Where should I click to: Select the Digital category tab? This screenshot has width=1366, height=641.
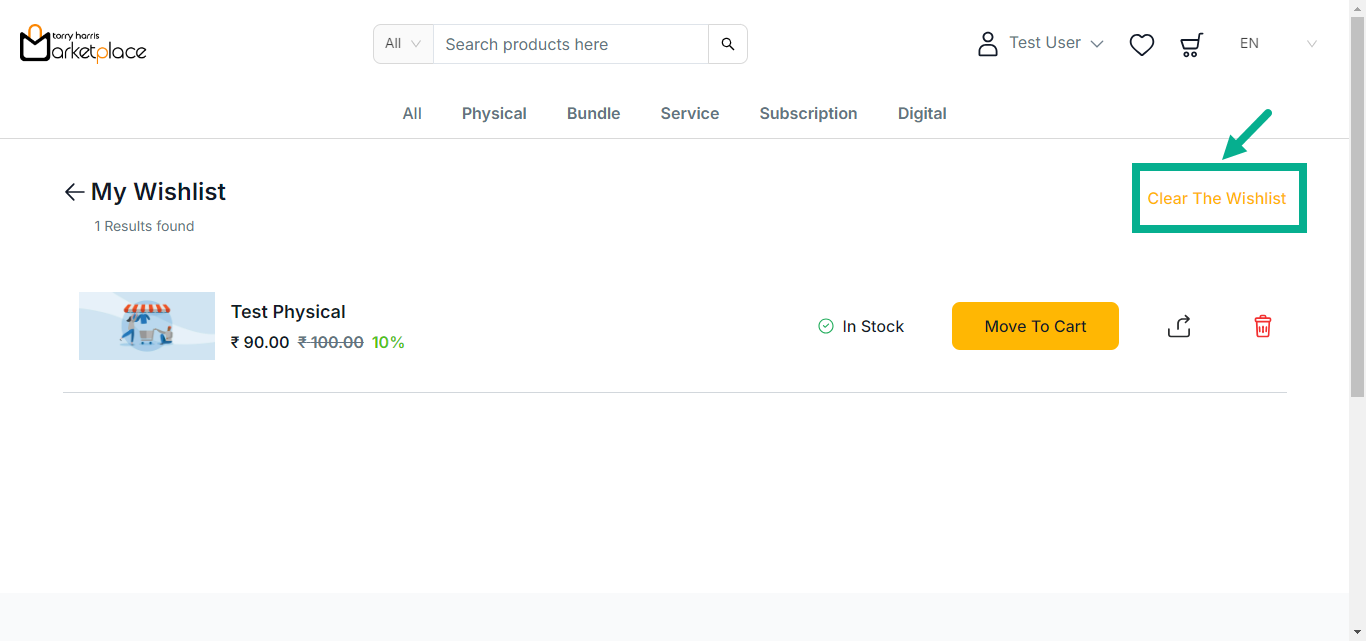point(921,114)
